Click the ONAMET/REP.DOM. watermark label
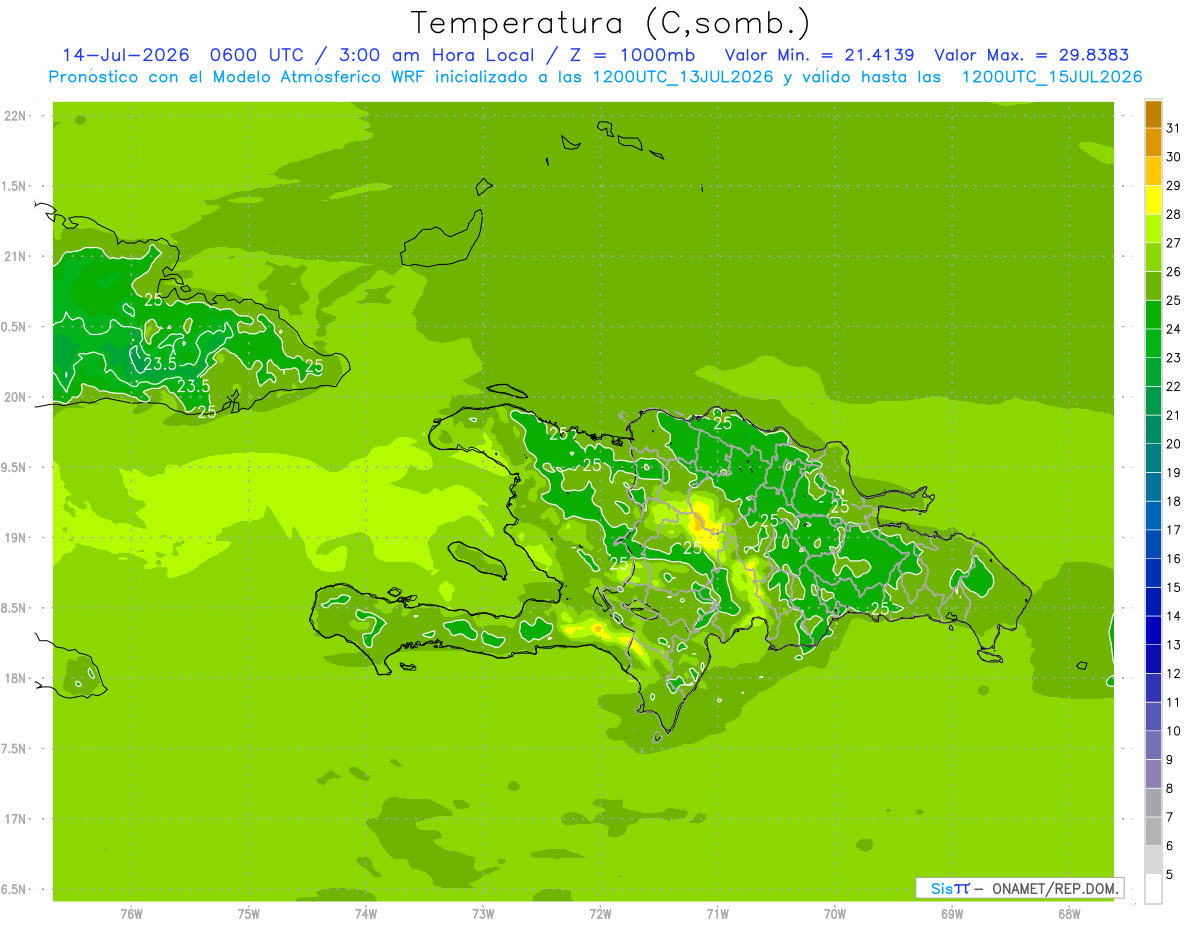Image resolution: width=1200 pixels, height=927 pixels. (x=1053, y=888)
